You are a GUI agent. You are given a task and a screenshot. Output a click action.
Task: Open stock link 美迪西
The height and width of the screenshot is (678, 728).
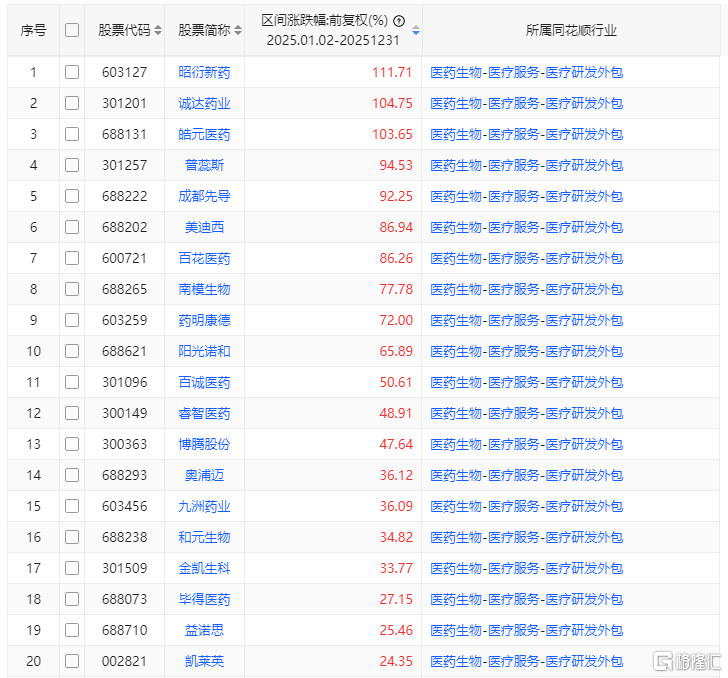204,227
